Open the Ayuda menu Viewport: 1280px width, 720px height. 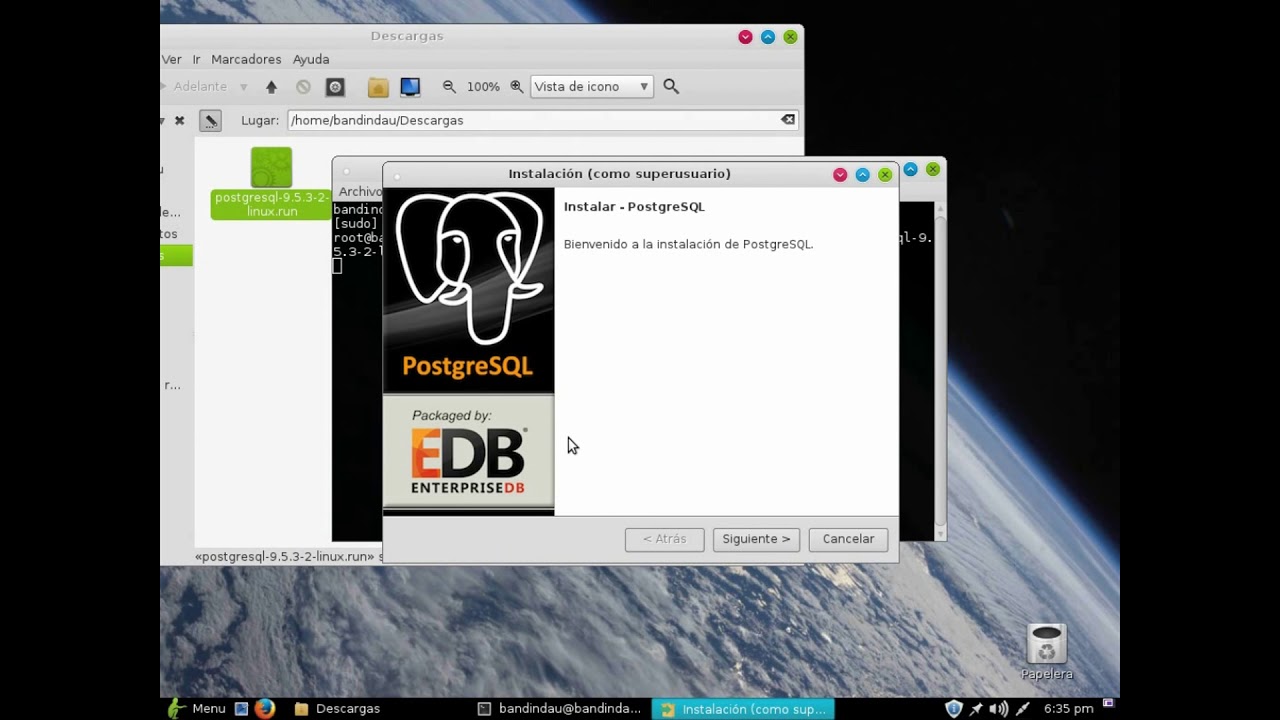click(311, 60)
